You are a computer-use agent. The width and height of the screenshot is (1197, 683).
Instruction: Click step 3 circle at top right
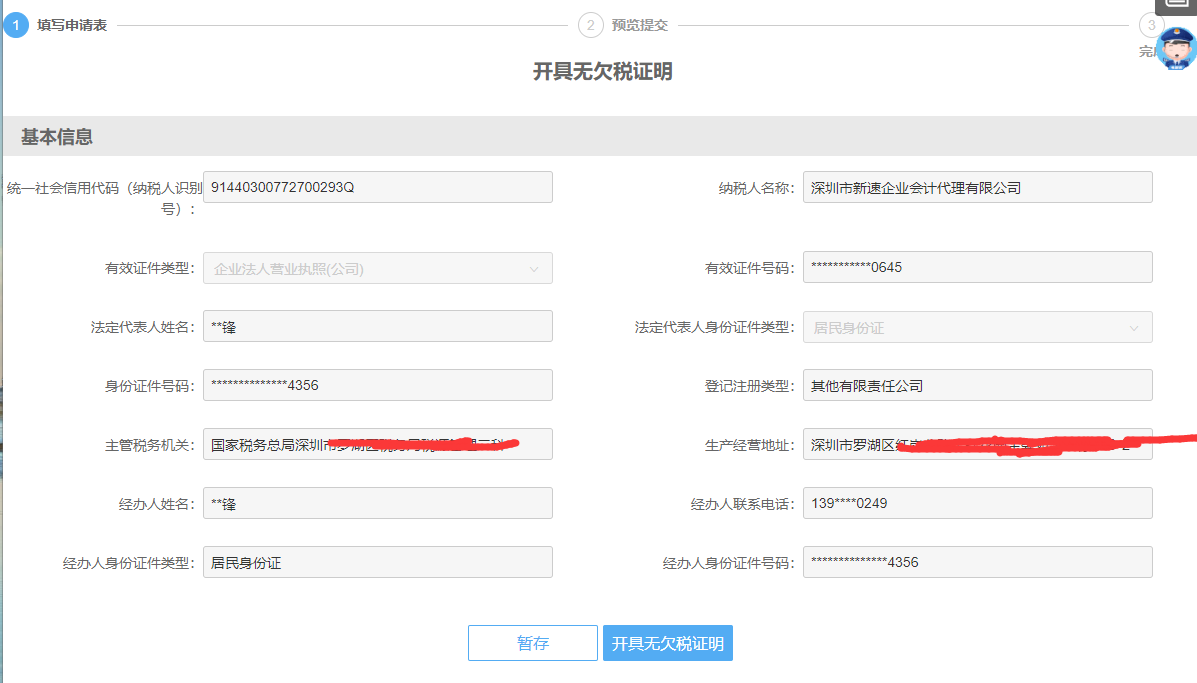point(1151,25)
